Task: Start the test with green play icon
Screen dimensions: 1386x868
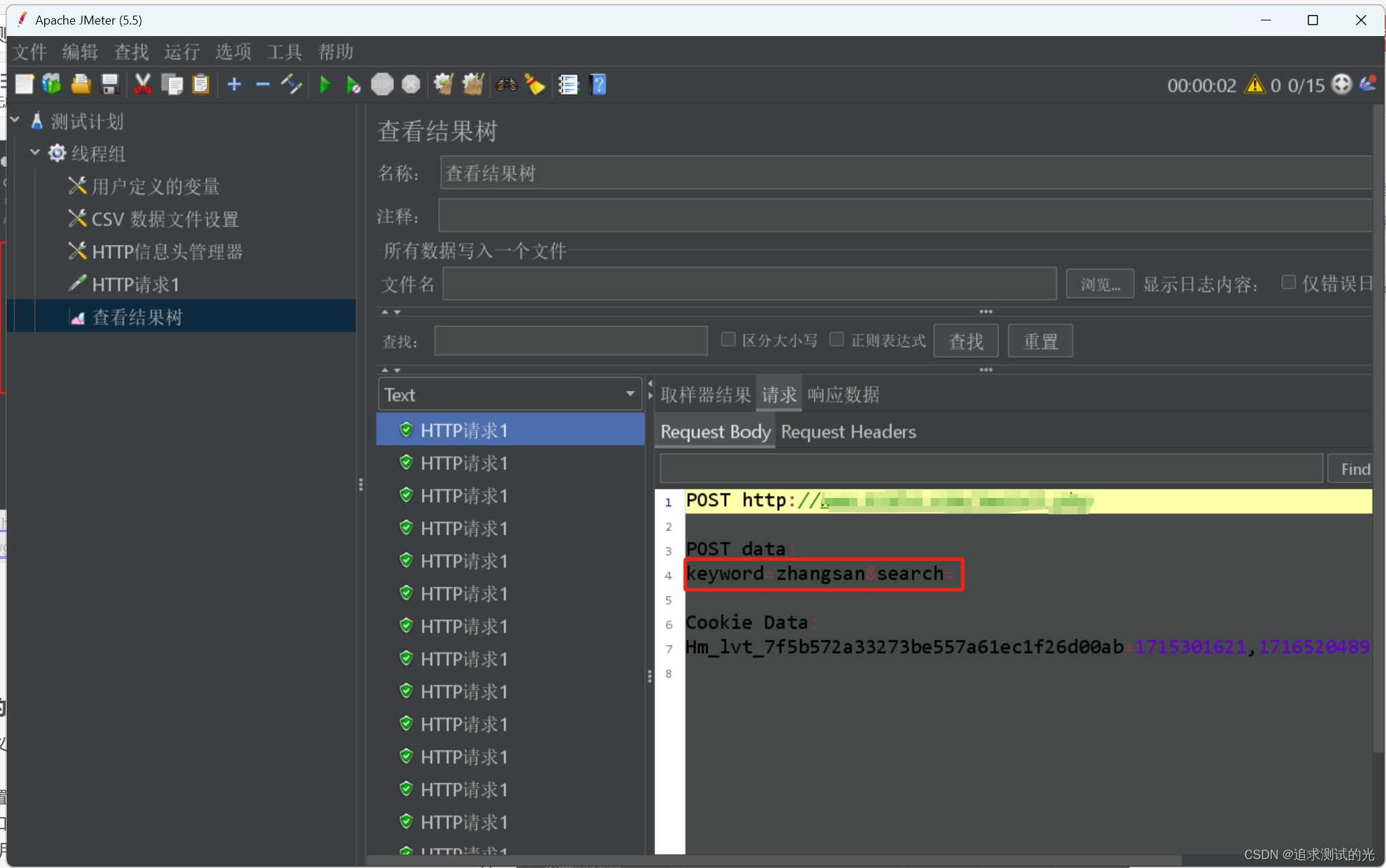Action: (325, 84)
